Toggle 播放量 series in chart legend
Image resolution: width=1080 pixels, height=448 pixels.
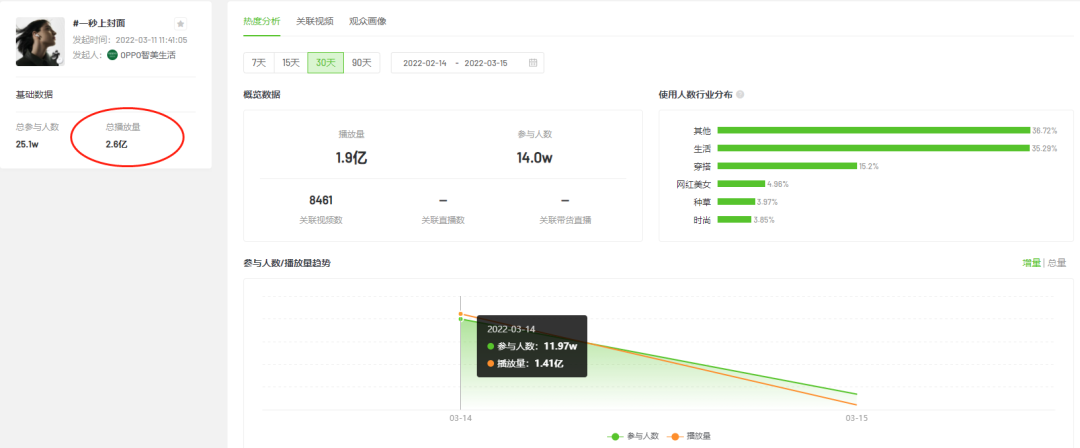coord(690,436)
